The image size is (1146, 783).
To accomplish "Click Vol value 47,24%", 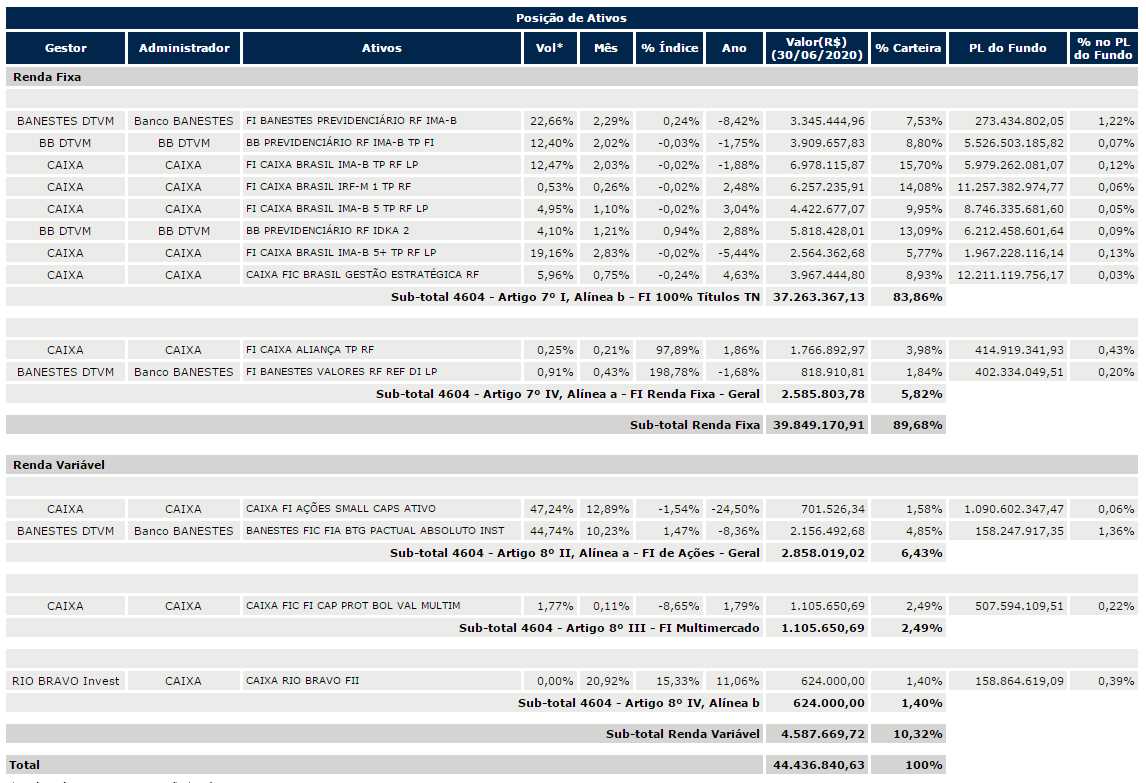I will click(x=552, y=509).
